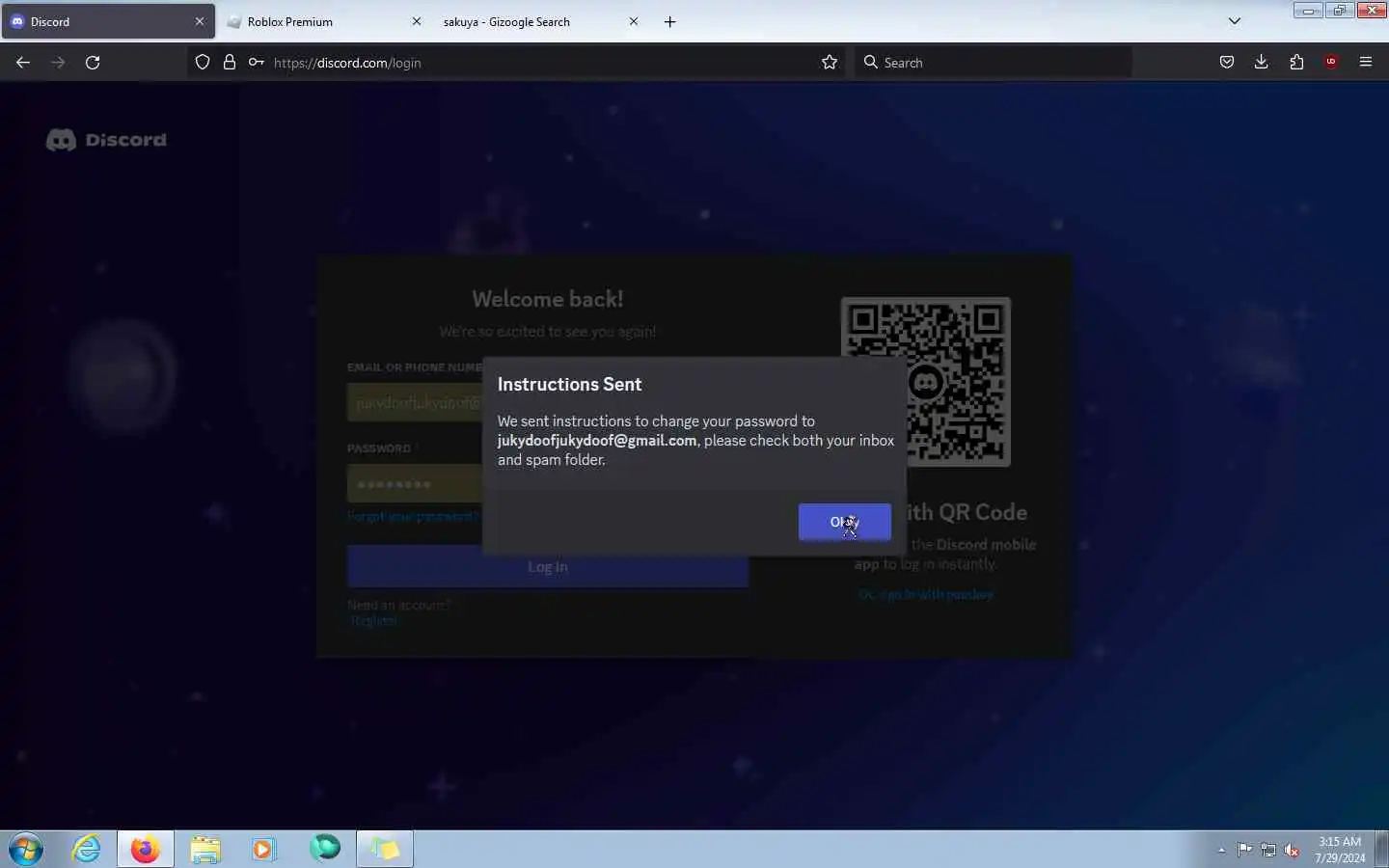Image resolution: width=1389 pixels, height=868 pixels.
Task: Click Okay in Instructions Sent dialog
Action: (844, 522)
